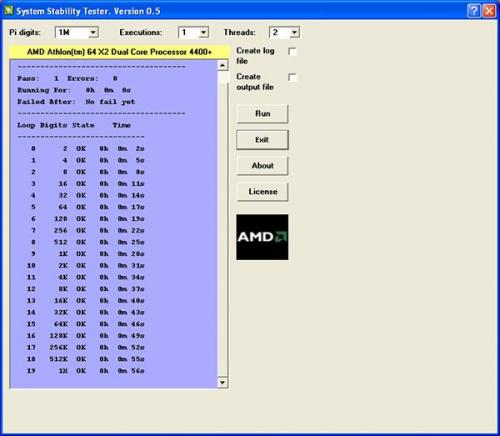Select loop 14 row with 32K digits
Image resolution: width=500 pixels, height=436 pixels.
(x=86, y=312)
